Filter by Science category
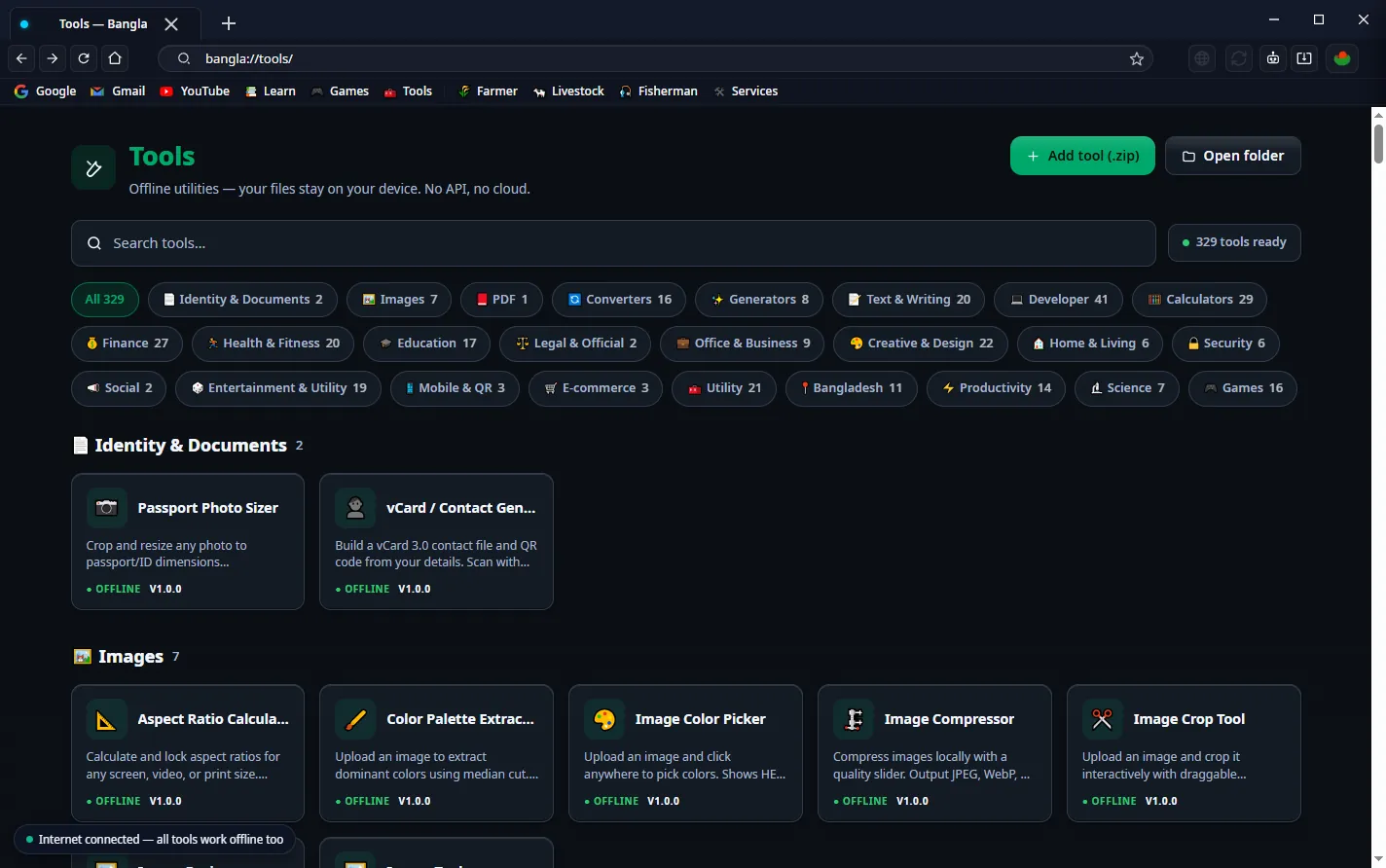 1127,388
